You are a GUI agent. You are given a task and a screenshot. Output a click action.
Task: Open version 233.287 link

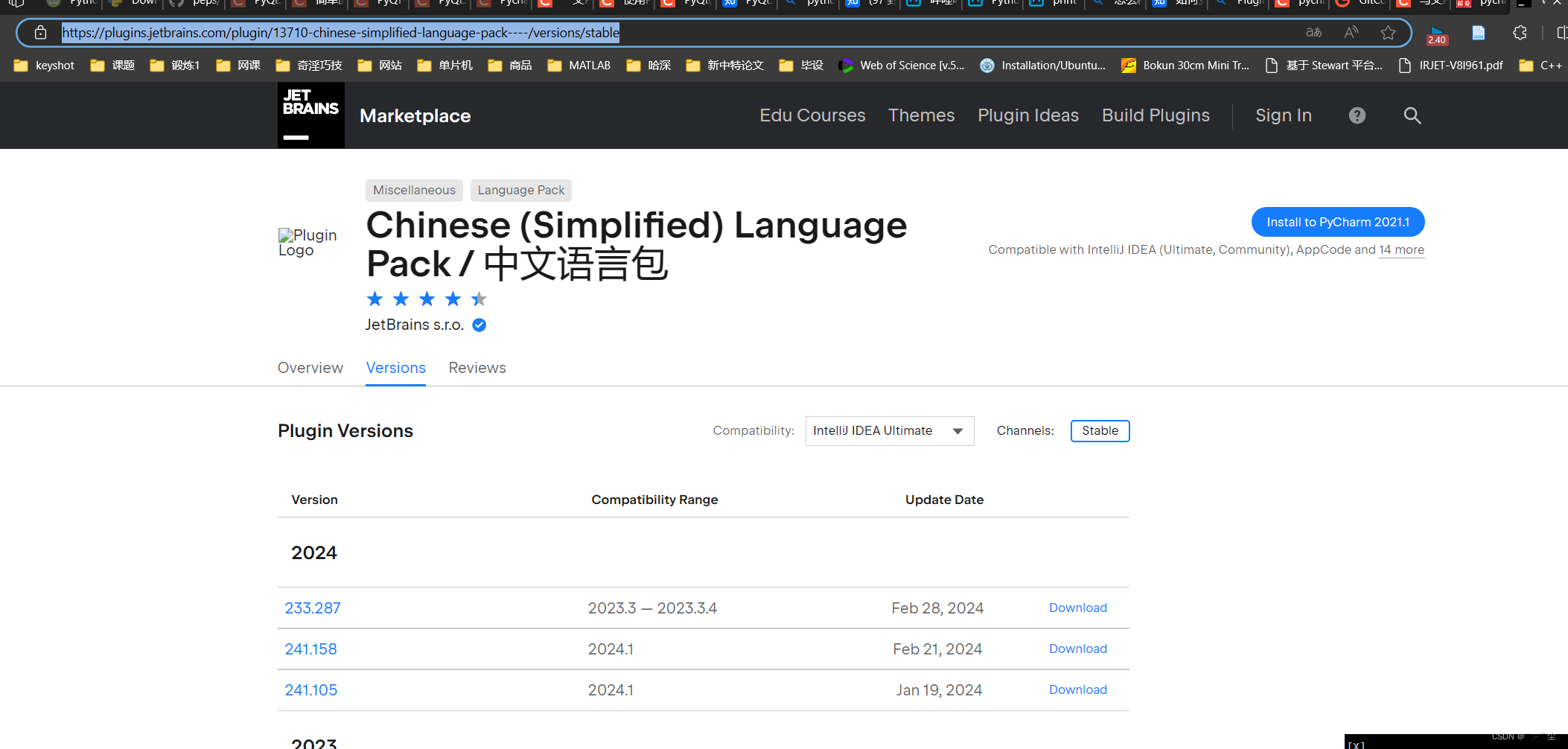[313, 608]
